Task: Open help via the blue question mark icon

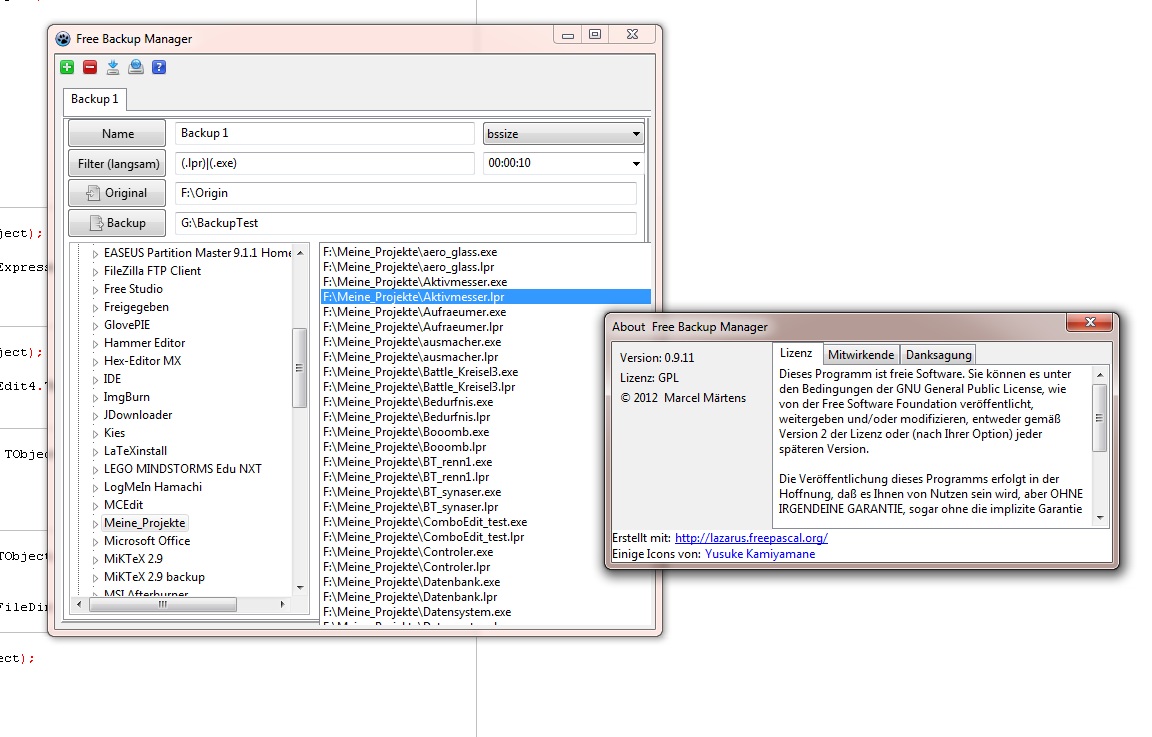Action: click(x=158, y=67)
